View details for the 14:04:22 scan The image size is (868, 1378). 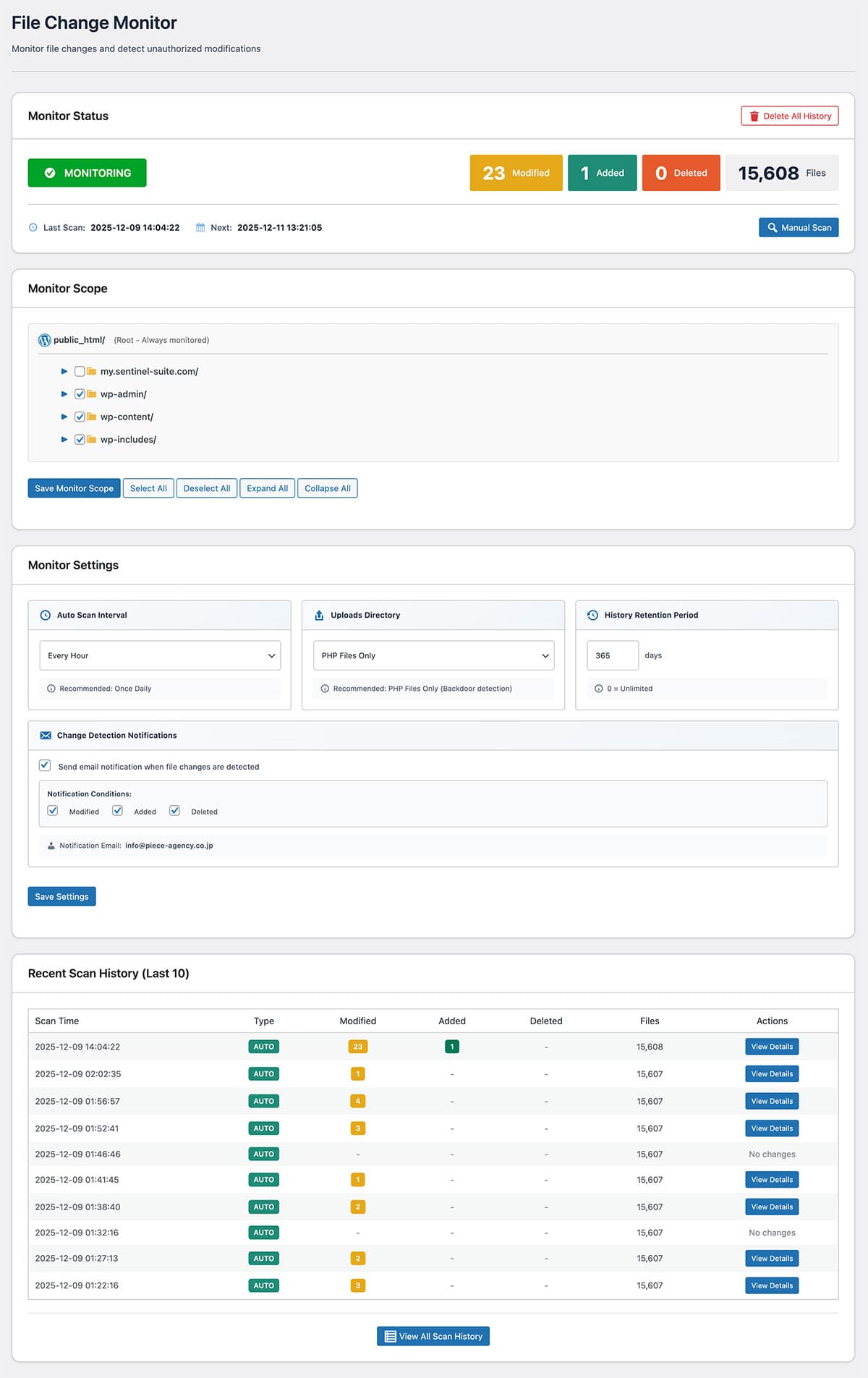[x=771, y=1047]
